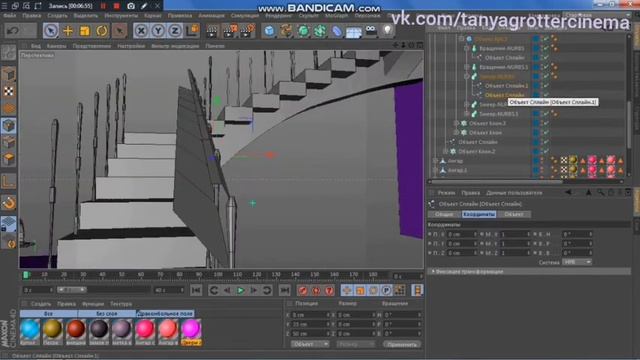Stop Bandicam recording red square
Screen dimensions: 640x360
pyautogui.click(x=117, y=6)
